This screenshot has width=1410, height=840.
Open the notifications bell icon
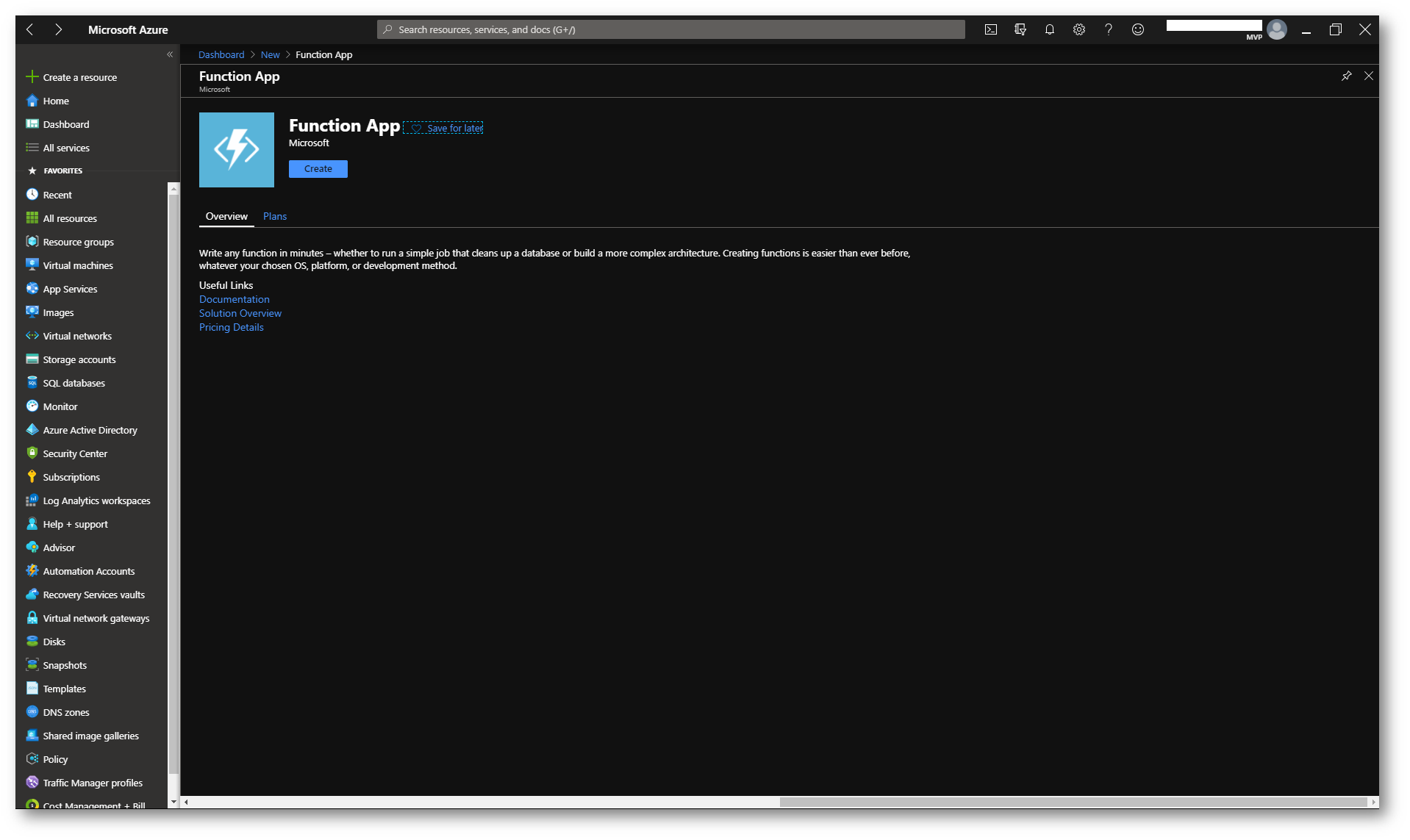point(1049,29)
